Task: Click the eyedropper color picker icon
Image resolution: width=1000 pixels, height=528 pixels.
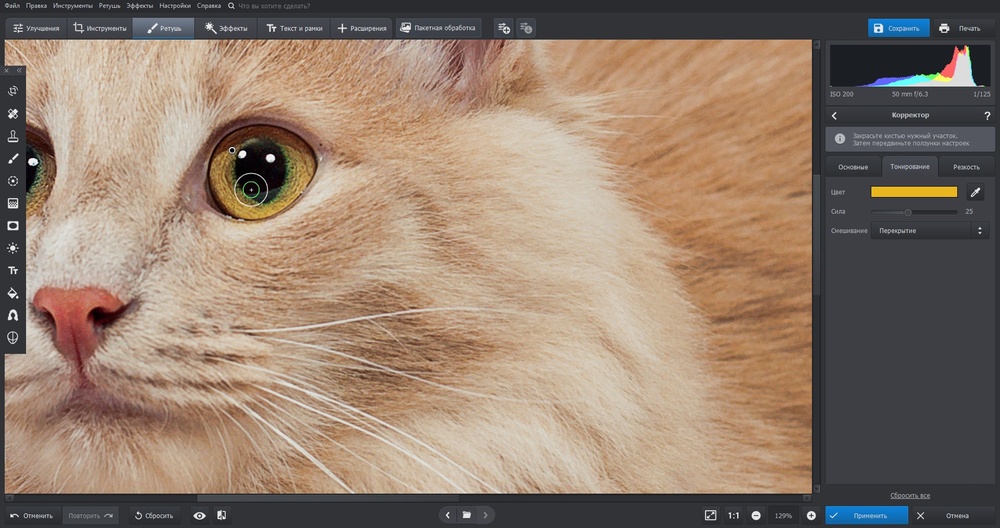Action: (976, 192)
